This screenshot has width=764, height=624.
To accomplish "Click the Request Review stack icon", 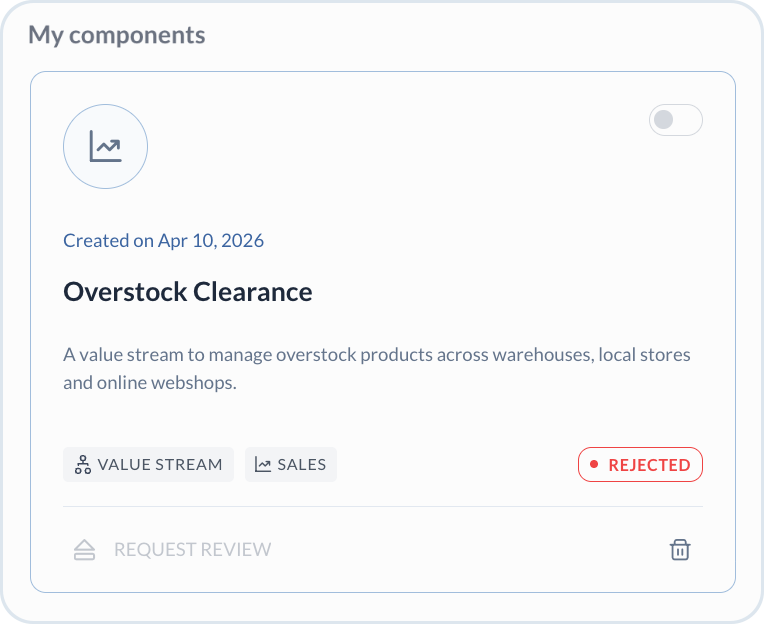I will pyautogui.click(x=84, y=549).
